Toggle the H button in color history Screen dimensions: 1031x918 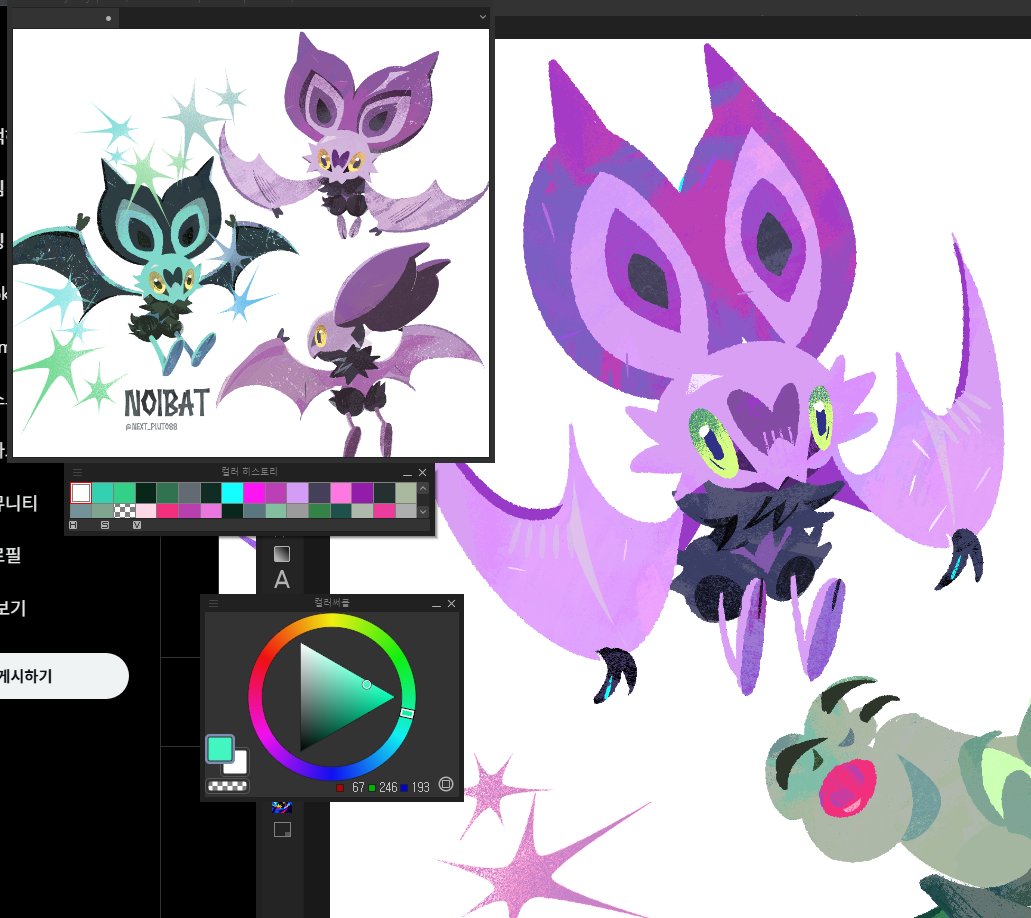[x=73, y=525]
